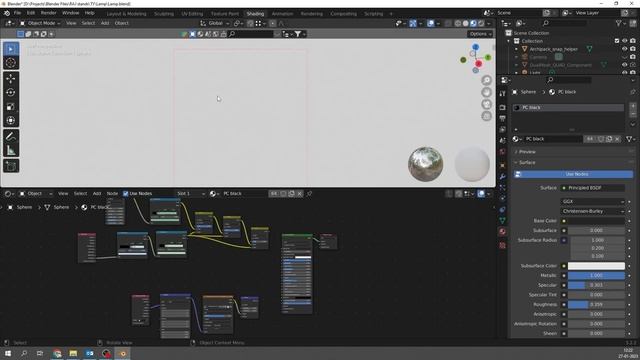Screen dimensions: 640x360
Task: Click the Principled BSDF surface shader field
Action: tap(592, 188)
